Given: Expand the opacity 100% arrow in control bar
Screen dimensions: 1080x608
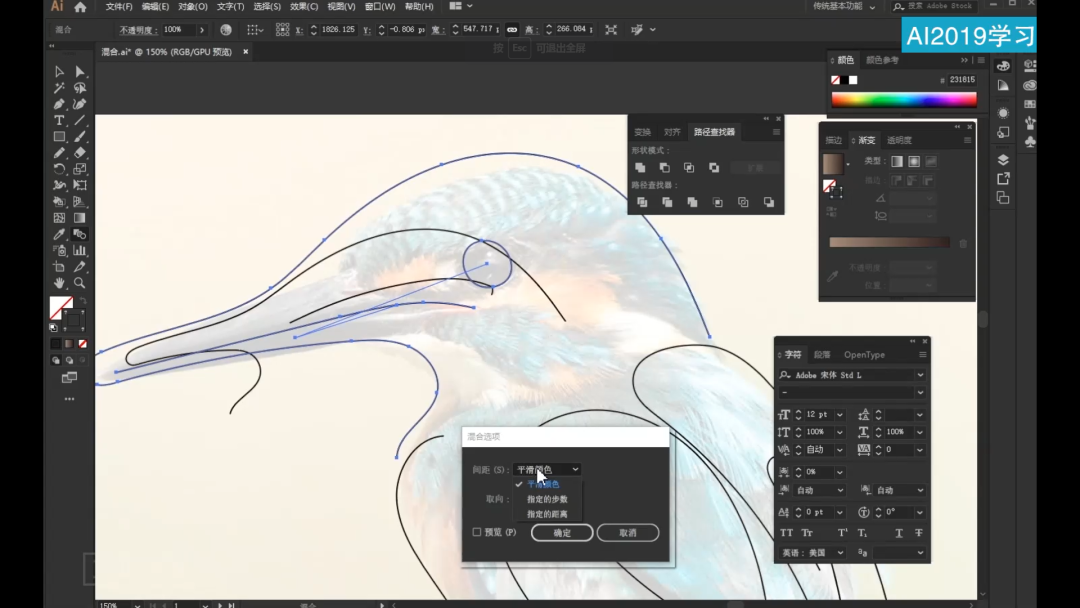Looking at the screenshot, I should point(202,30).
